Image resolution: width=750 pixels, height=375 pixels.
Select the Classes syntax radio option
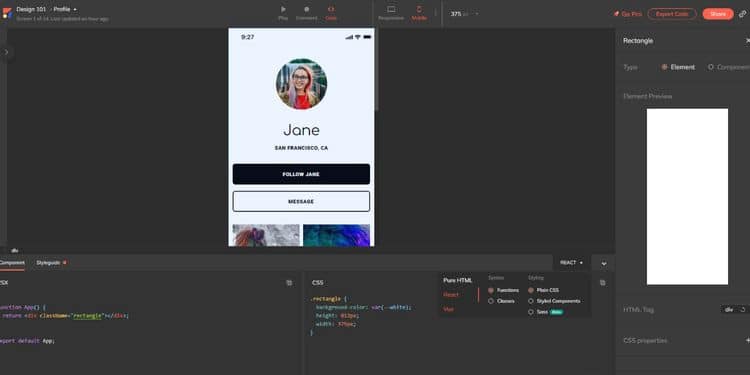491,301
